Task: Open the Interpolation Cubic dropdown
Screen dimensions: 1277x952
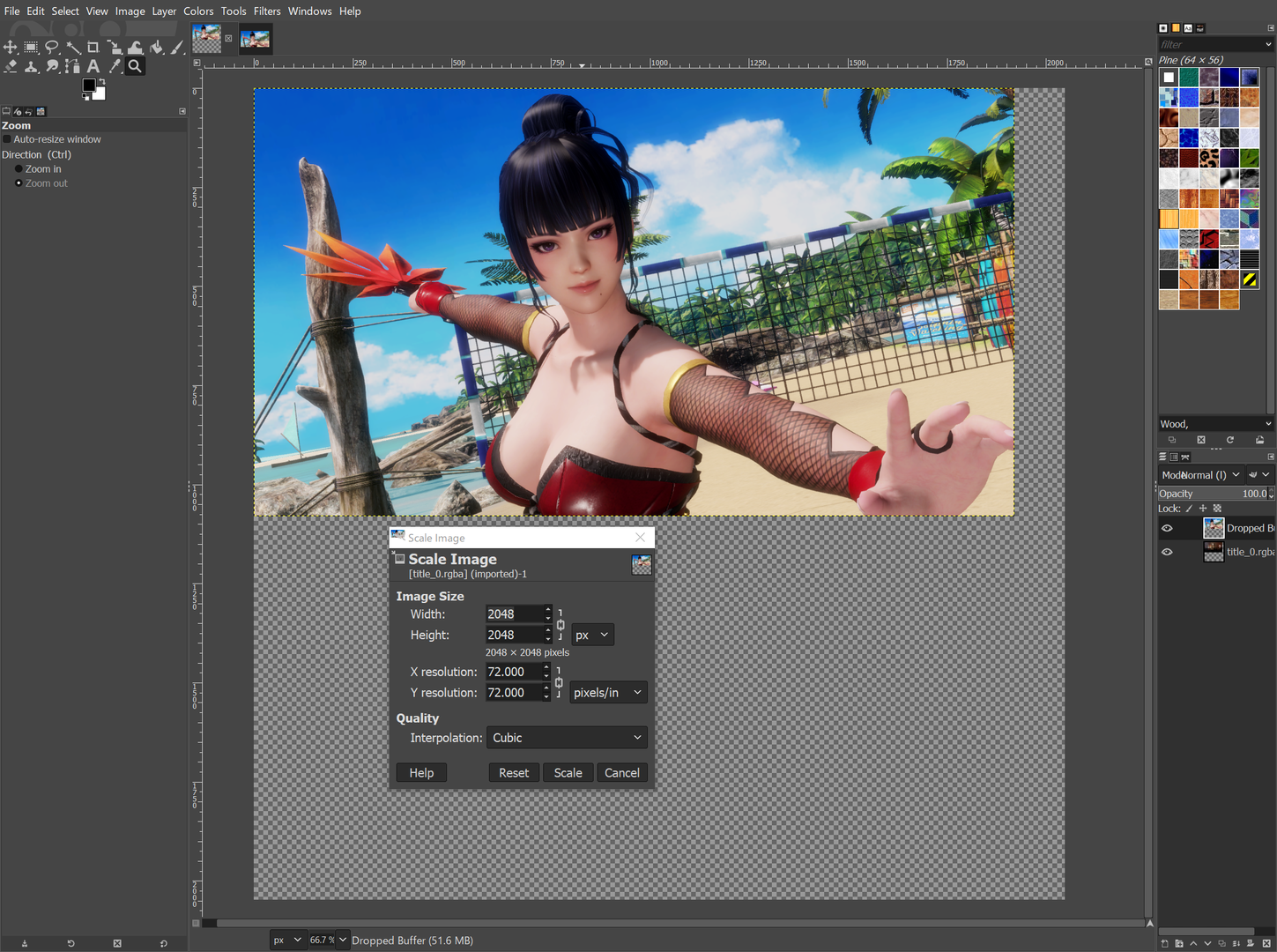Action: 567,738
